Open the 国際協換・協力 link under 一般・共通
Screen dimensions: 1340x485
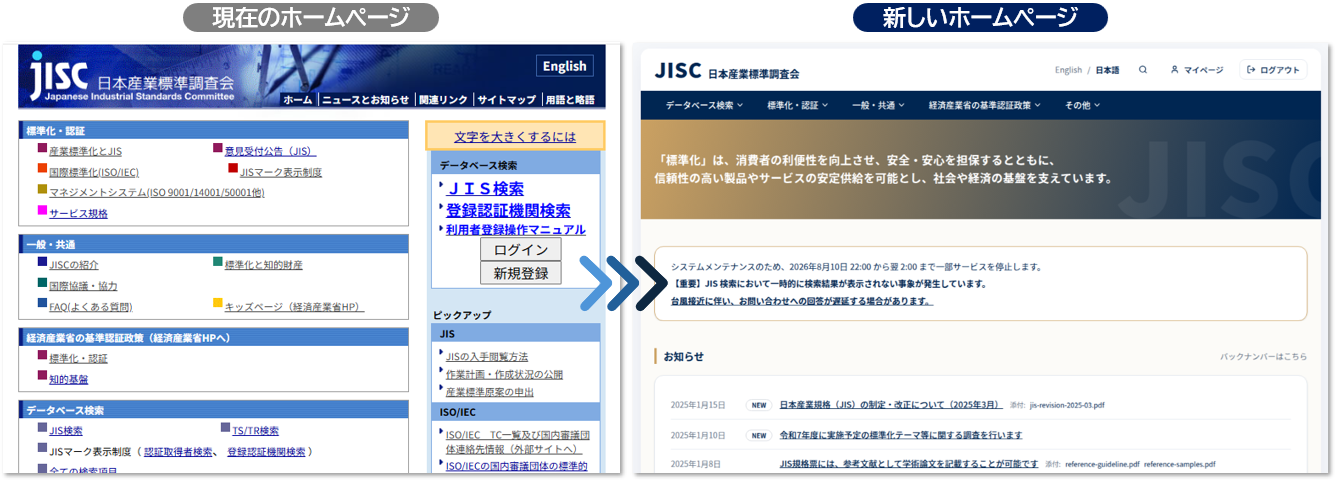[83, 286]
